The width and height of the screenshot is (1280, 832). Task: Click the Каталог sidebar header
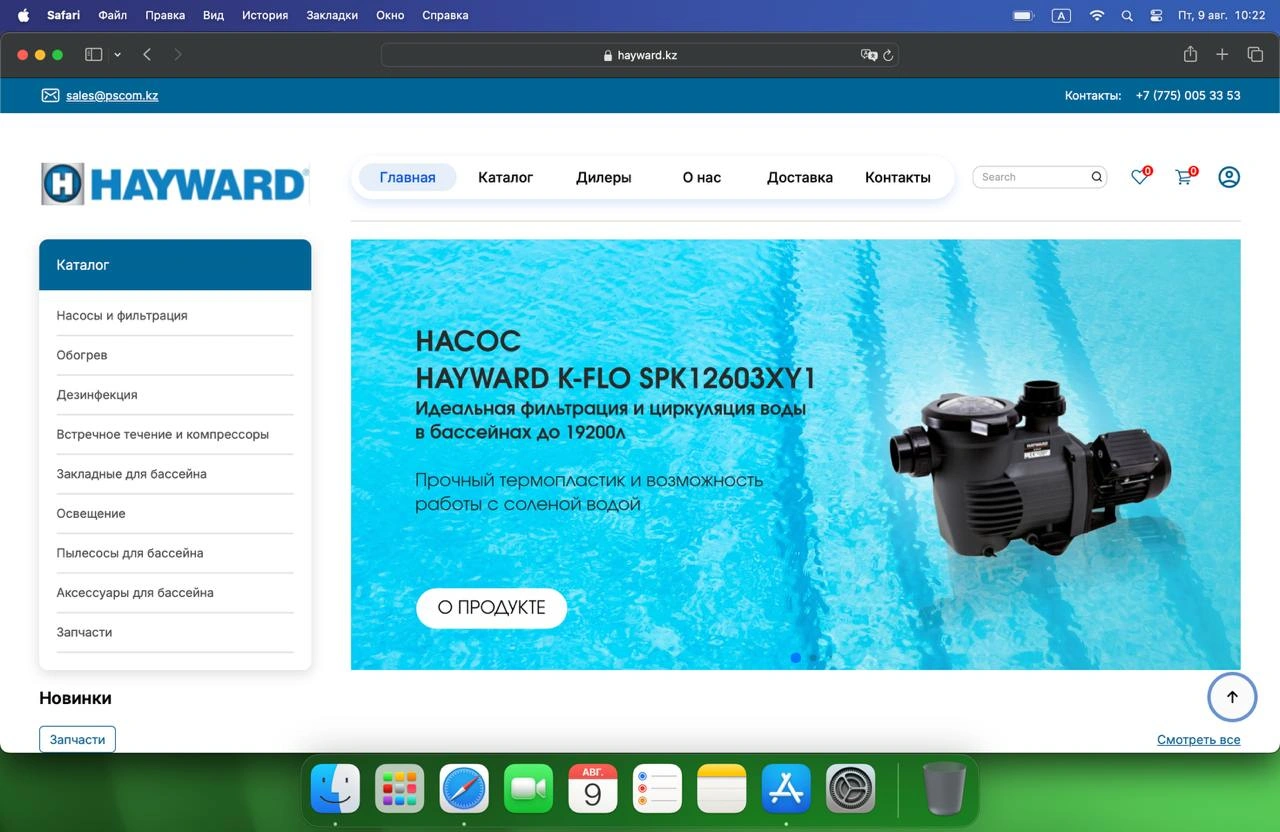pos(175,265)
